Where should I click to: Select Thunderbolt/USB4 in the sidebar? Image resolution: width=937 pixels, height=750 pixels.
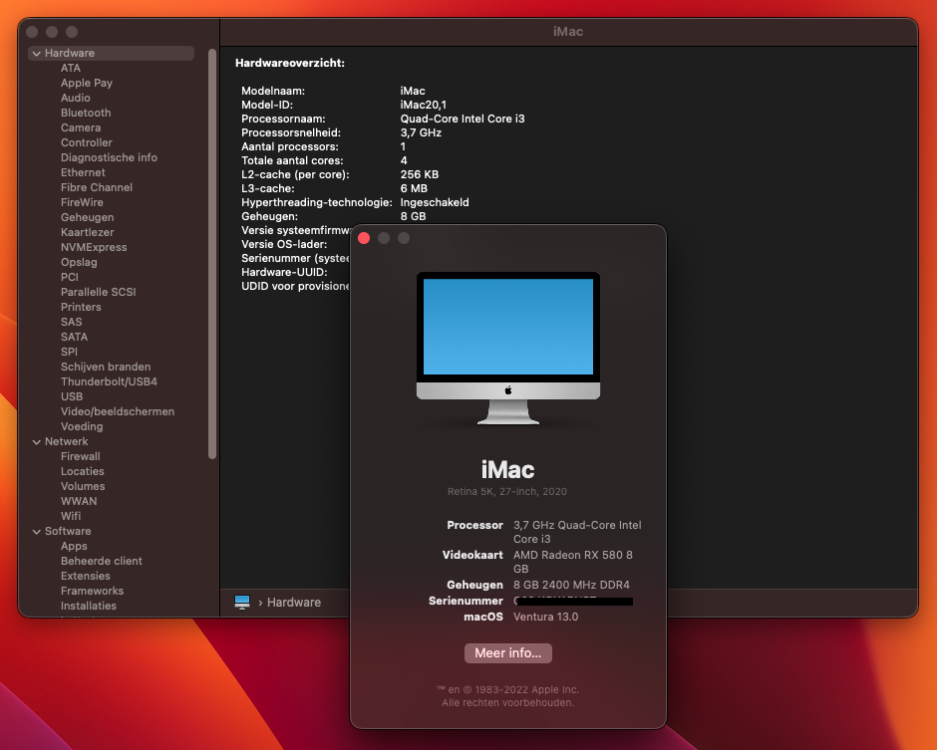point(109,382)
